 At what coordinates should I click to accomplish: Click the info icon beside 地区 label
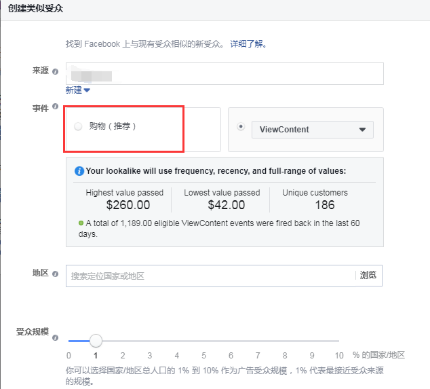[55, 274]
